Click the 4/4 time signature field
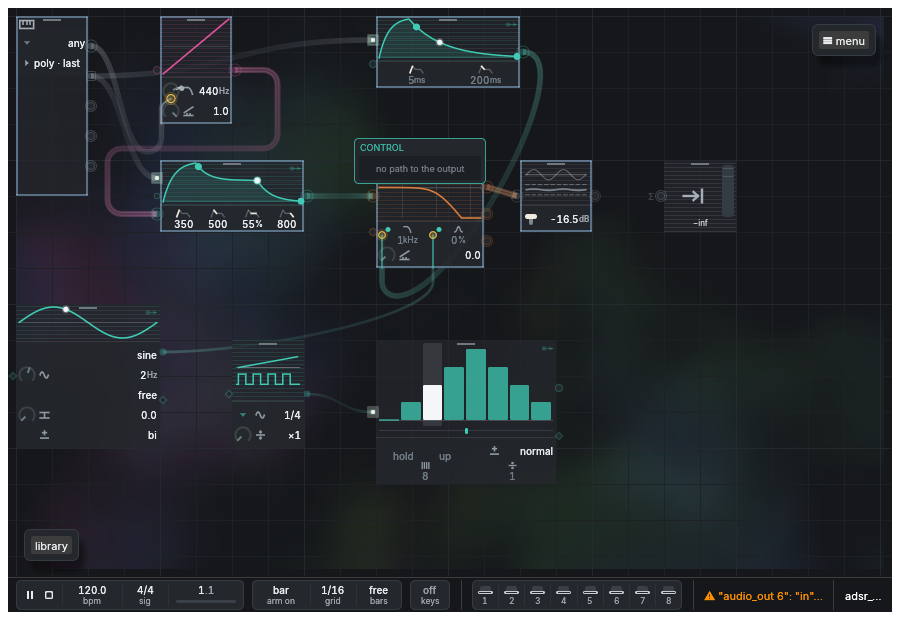900x620 pixels. click(x=145, y=595)
